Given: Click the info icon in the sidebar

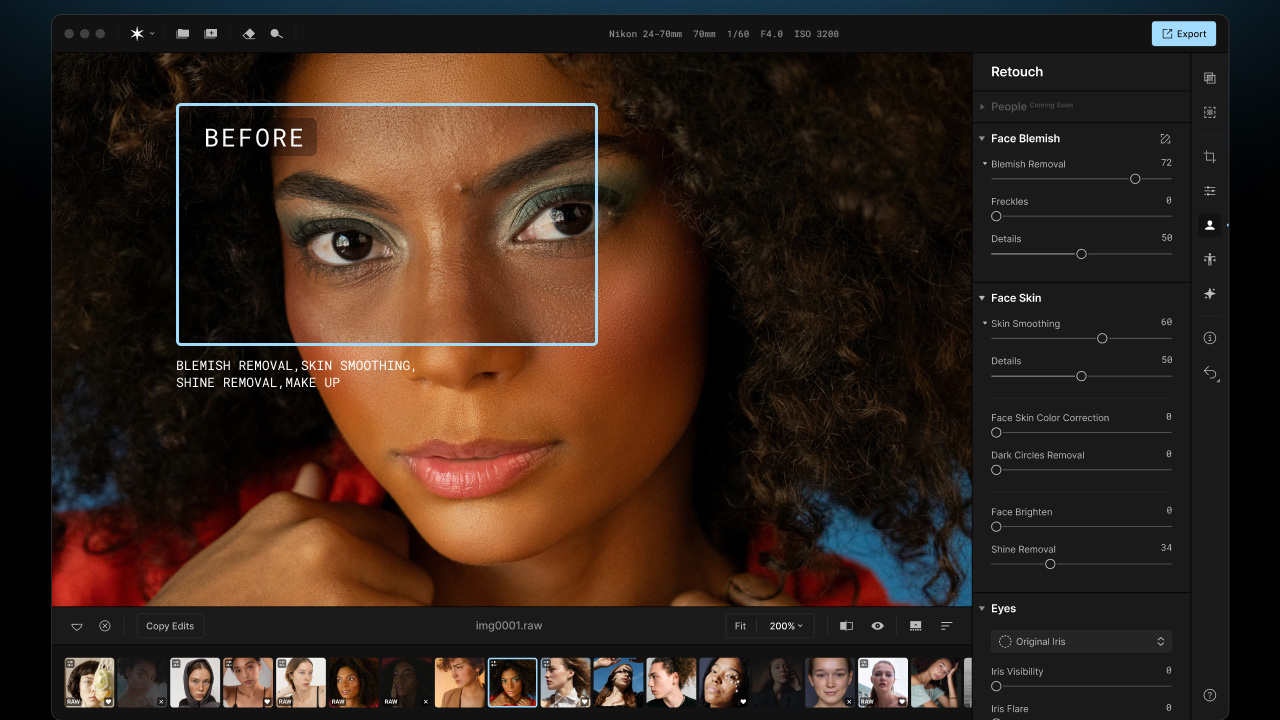Looking at the screenshot, I should (x=1209, y=338).
